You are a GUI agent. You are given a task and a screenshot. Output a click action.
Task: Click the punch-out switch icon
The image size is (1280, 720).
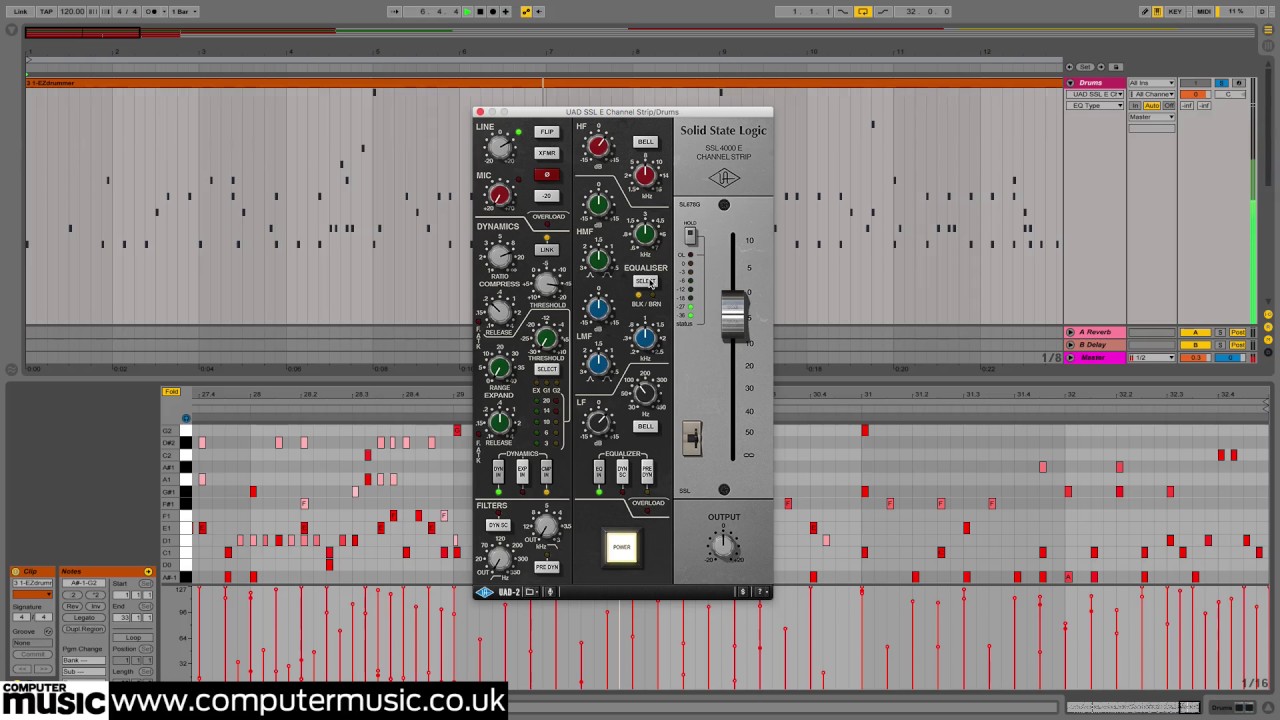coord(883,11)
